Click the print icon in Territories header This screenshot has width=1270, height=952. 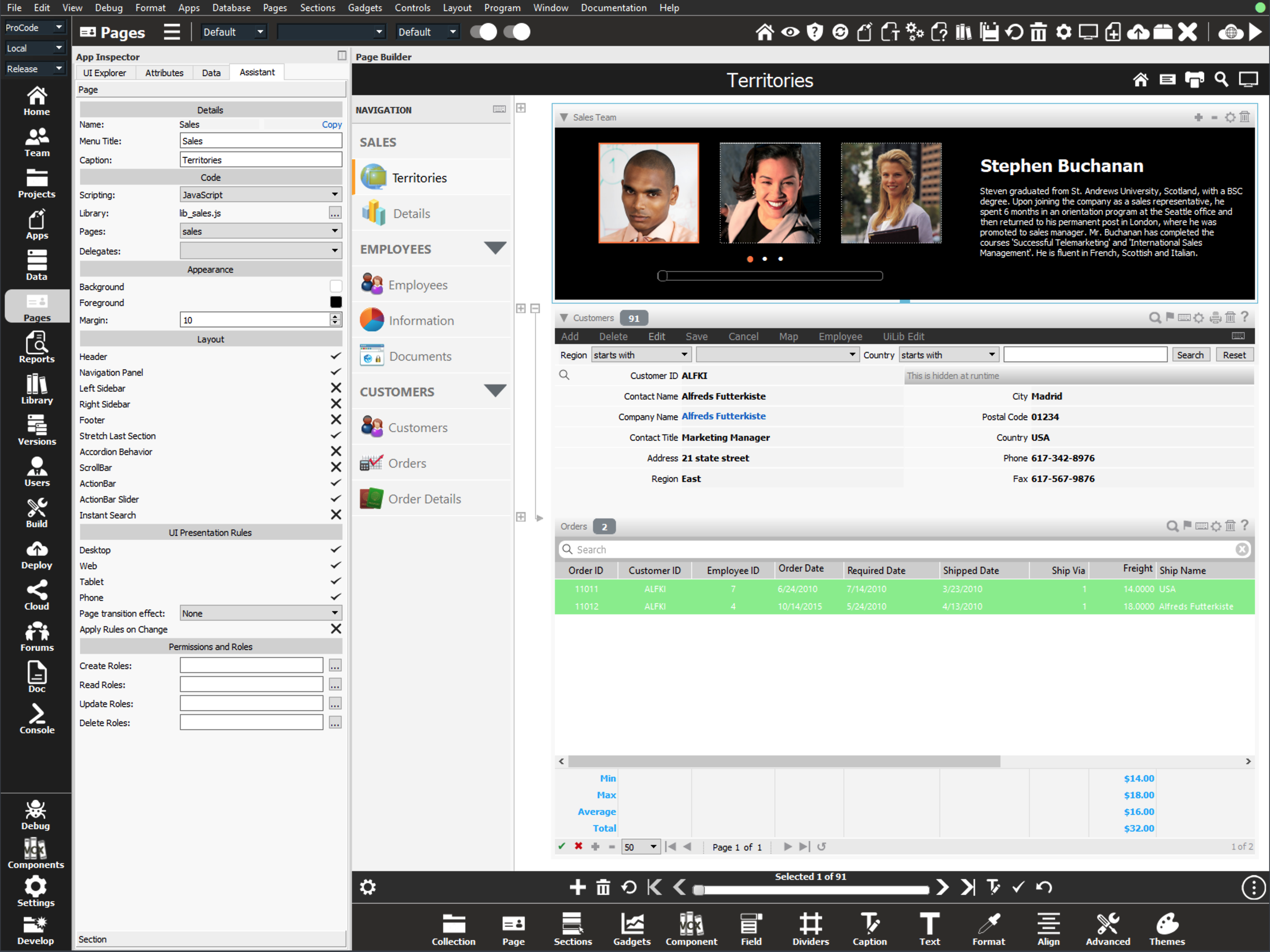click(x=1194, y=80)
